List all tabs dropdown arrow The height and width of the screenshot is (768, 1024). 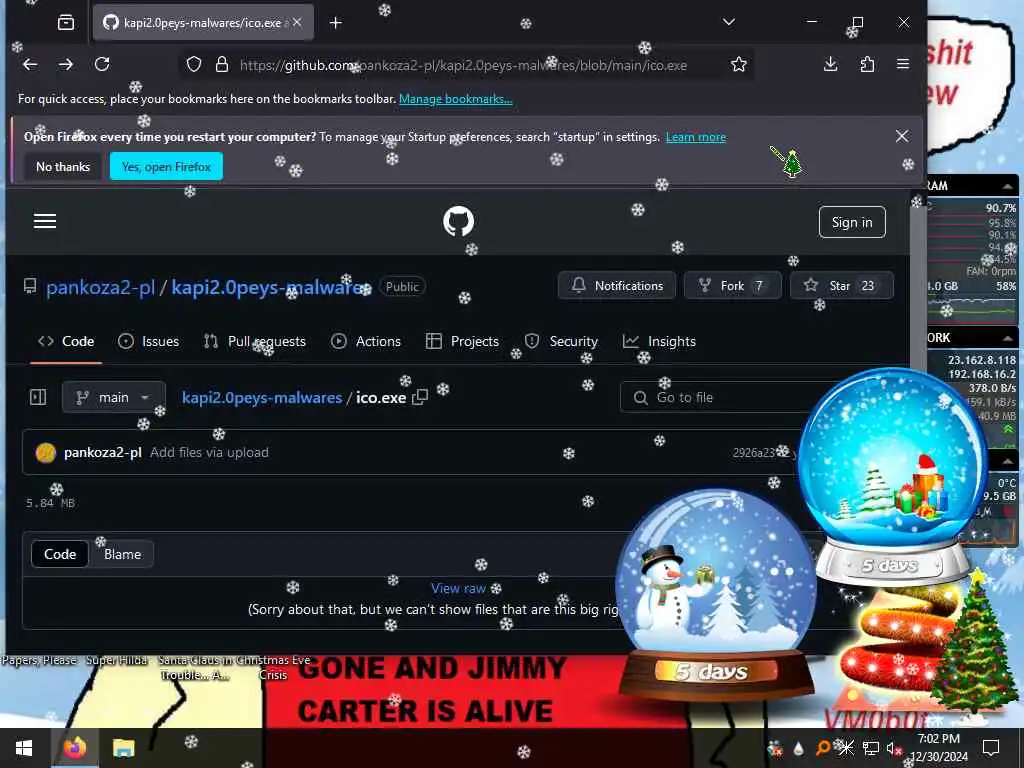click(x=729, y=22)
